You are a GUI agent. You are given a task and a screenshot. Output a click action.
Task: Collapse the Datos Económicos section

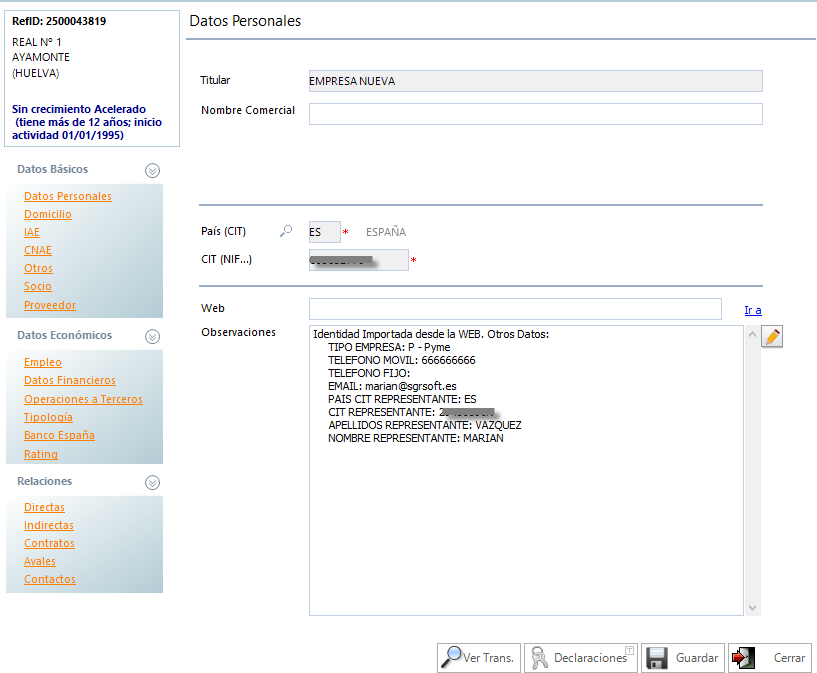tap(152, 336)
